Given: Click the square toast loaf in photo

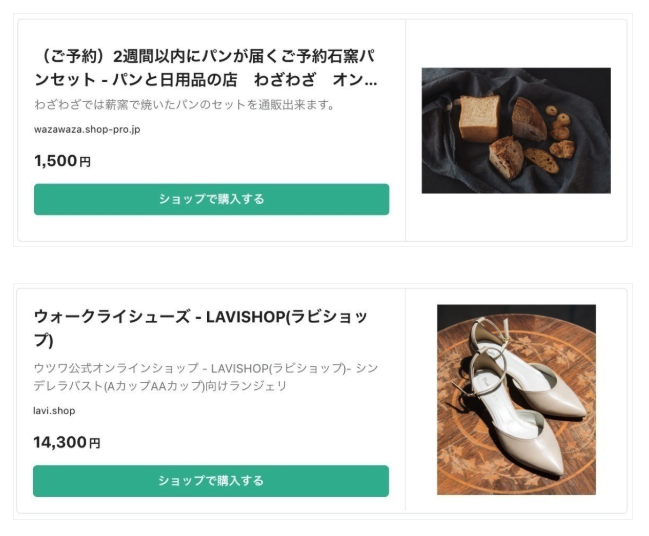Looking at the screenshot, I should pyautogui.click(x=477, y=117).
